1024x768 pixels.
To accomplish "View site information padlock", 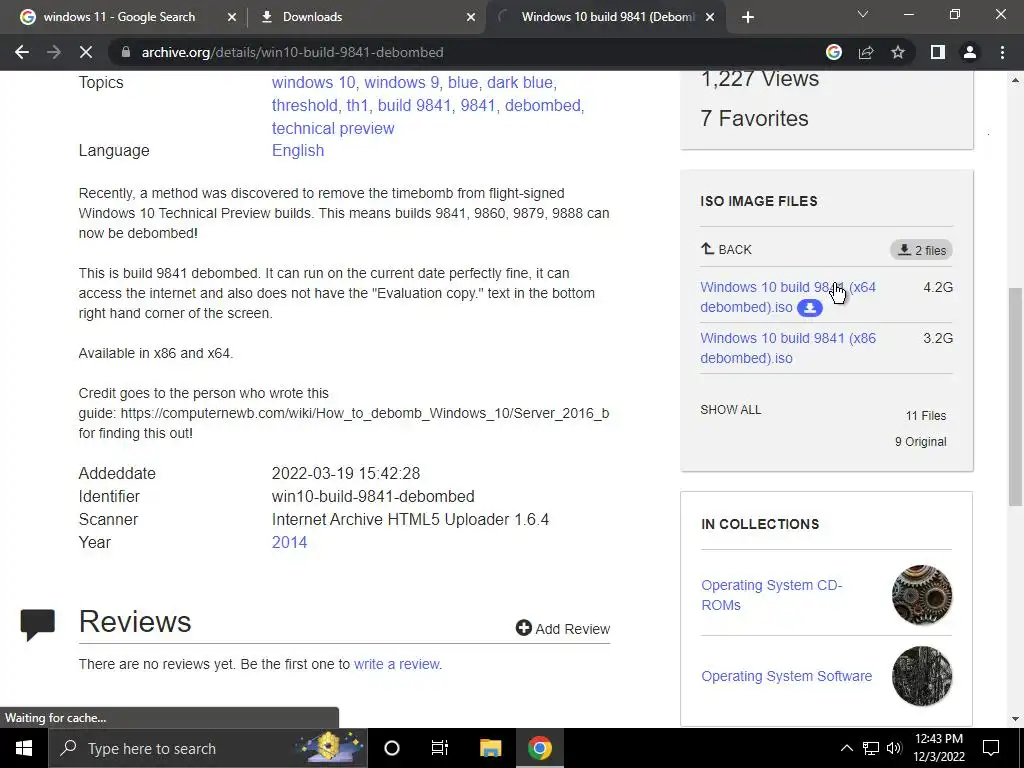I will click(126, 52).
